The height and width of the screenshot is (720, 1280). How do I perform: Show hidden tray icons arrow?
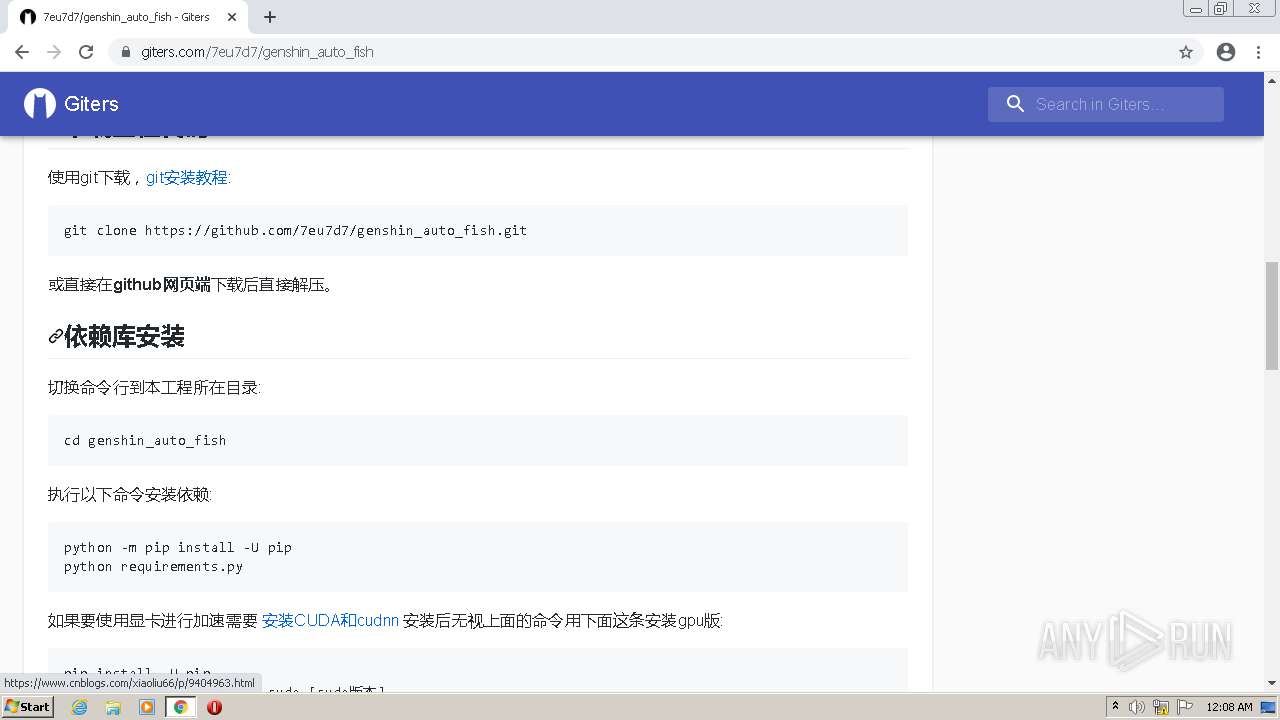1116,707
